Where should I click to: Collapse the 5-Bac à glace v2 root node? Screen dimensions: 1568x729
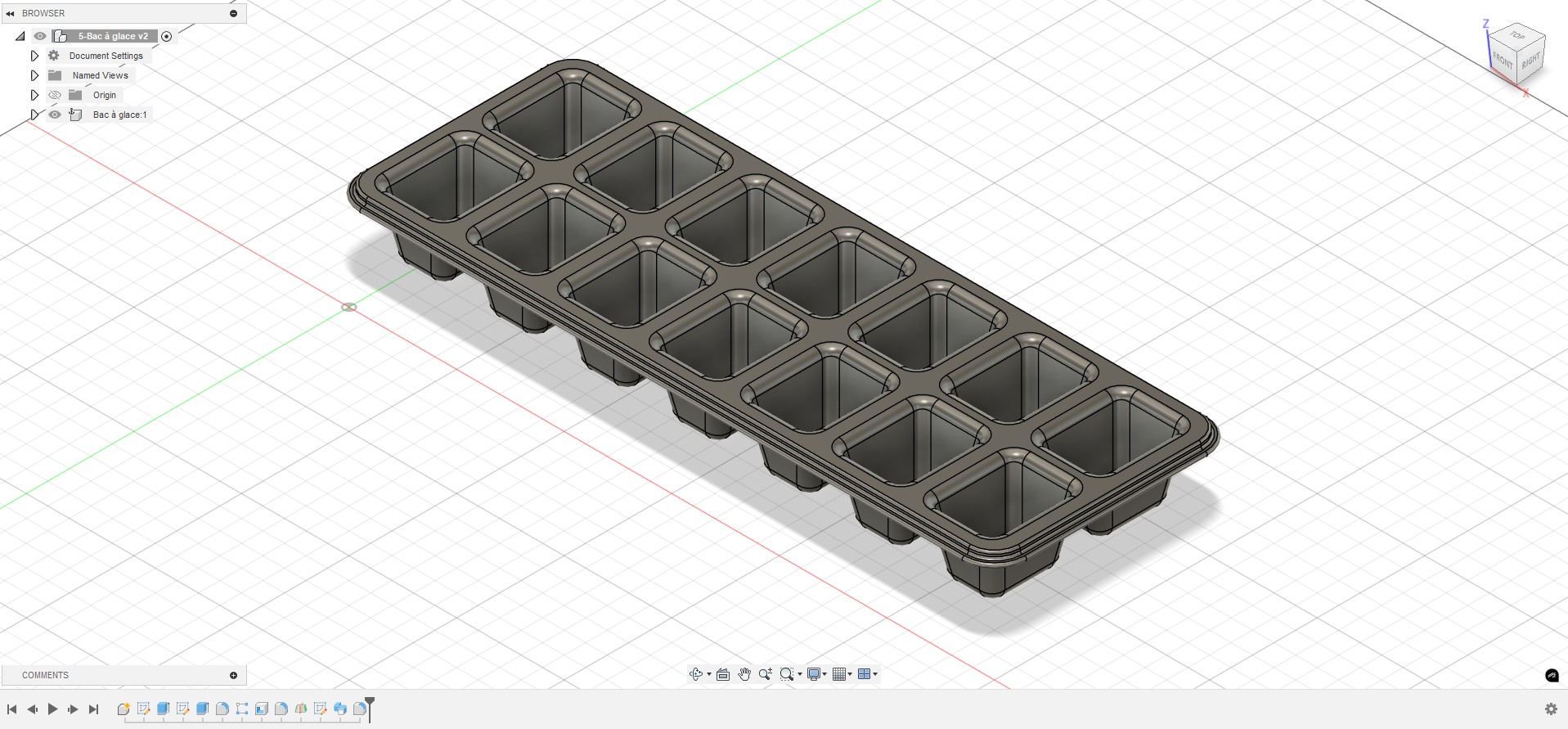click(20, 36)
